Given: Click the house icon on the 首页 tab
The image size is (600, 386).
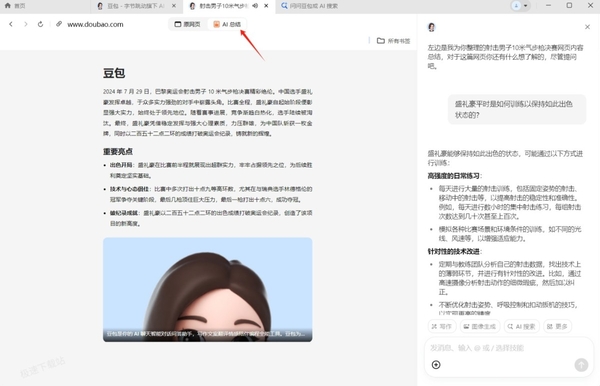Looking at the screenshot, I should coord(7,6).
